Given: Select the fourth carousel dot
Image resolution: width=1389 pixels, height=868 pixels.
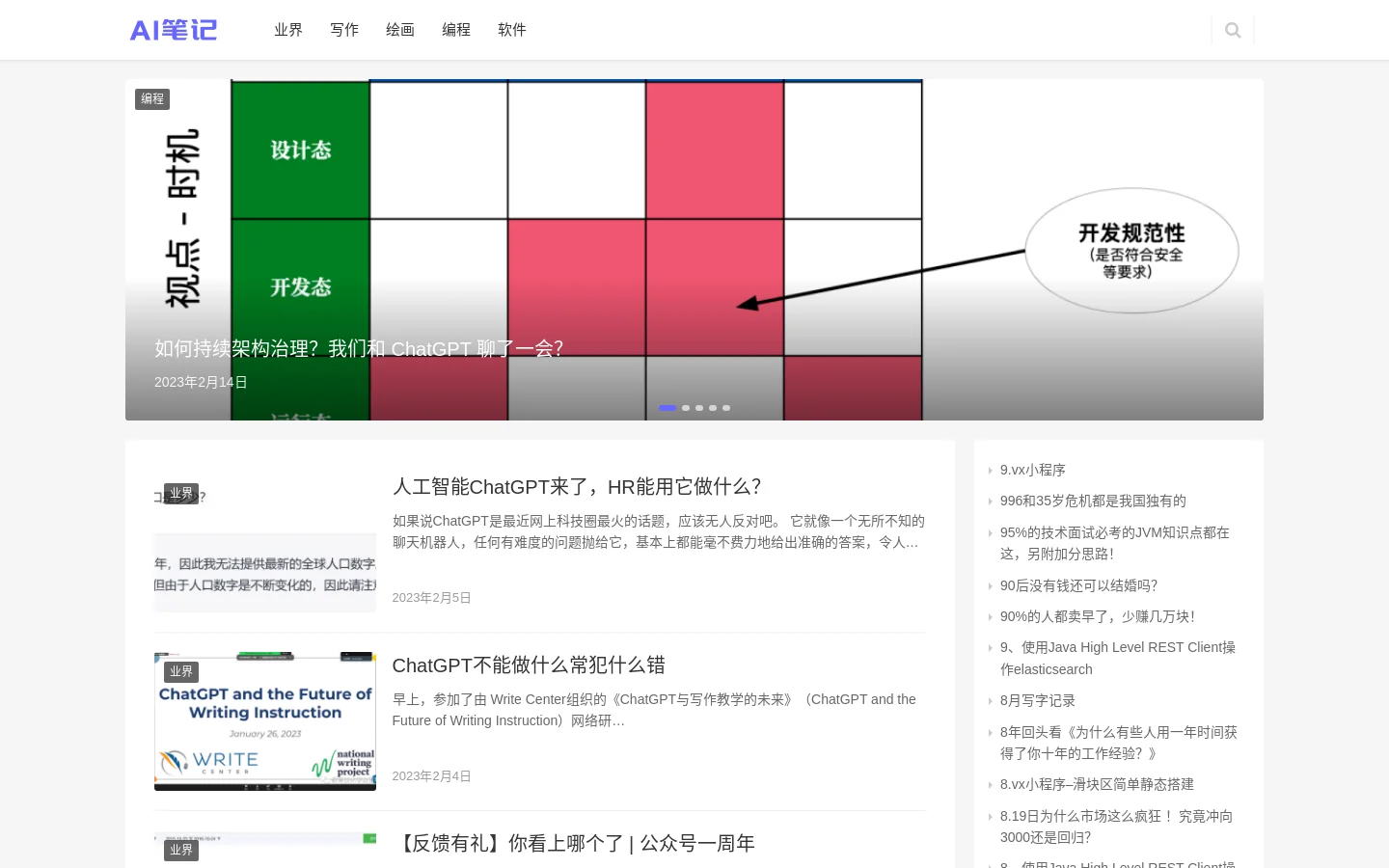Looking at the screenshot, I should (x=713, y=408).
